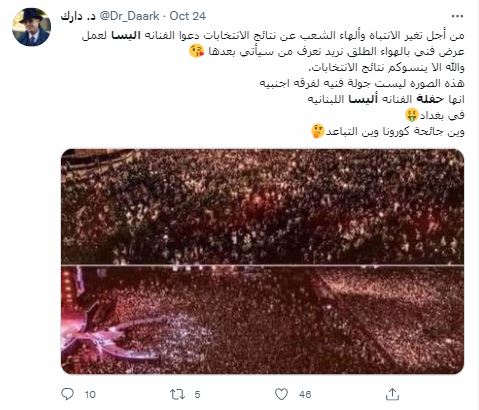Click the thinking face emoji on the last line
479x410 pixels.
[x=318, y=131]
